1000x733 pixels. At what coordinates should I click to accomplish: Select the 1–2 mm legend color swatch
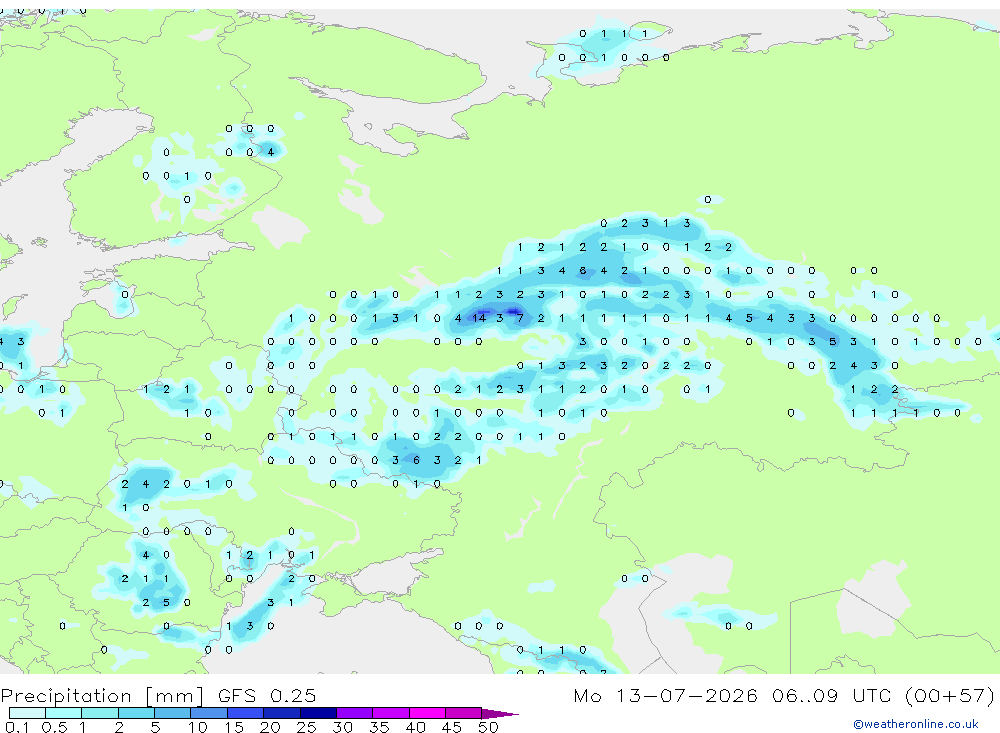(100, 713)
